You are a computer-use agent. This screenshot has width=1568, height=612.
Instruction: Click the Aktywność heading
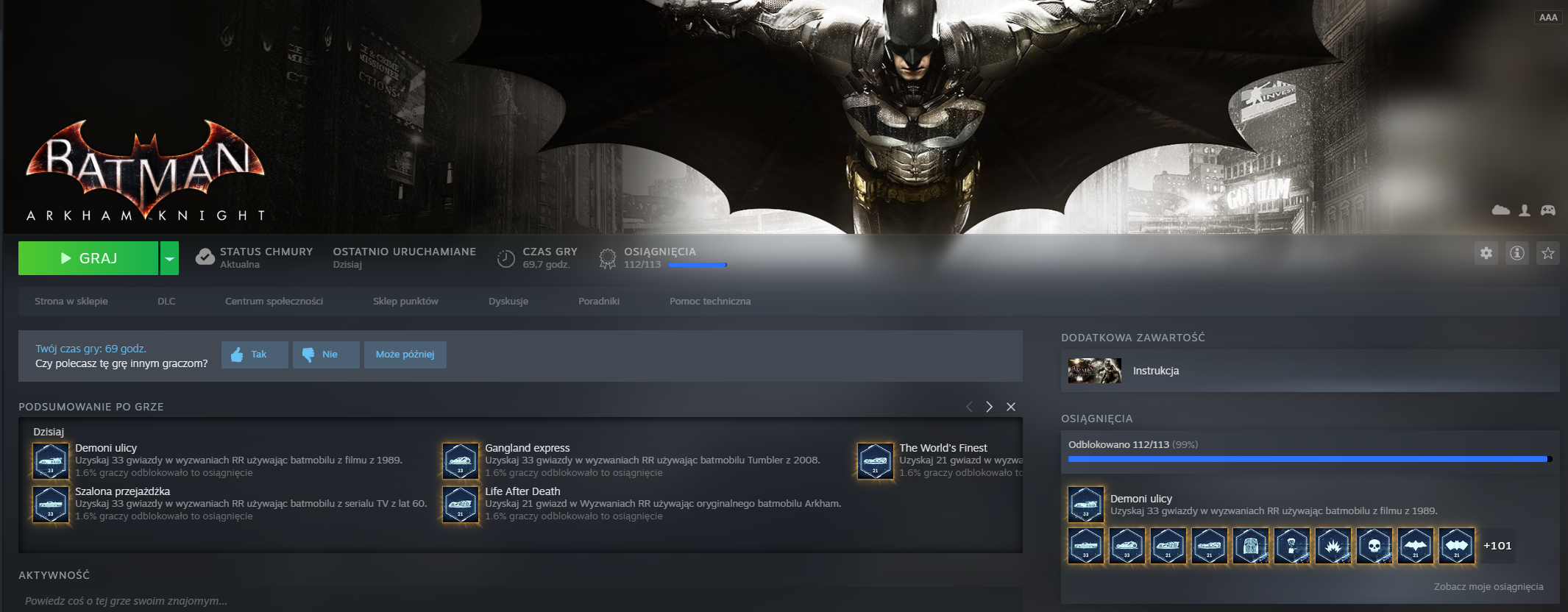coord(54,575)
